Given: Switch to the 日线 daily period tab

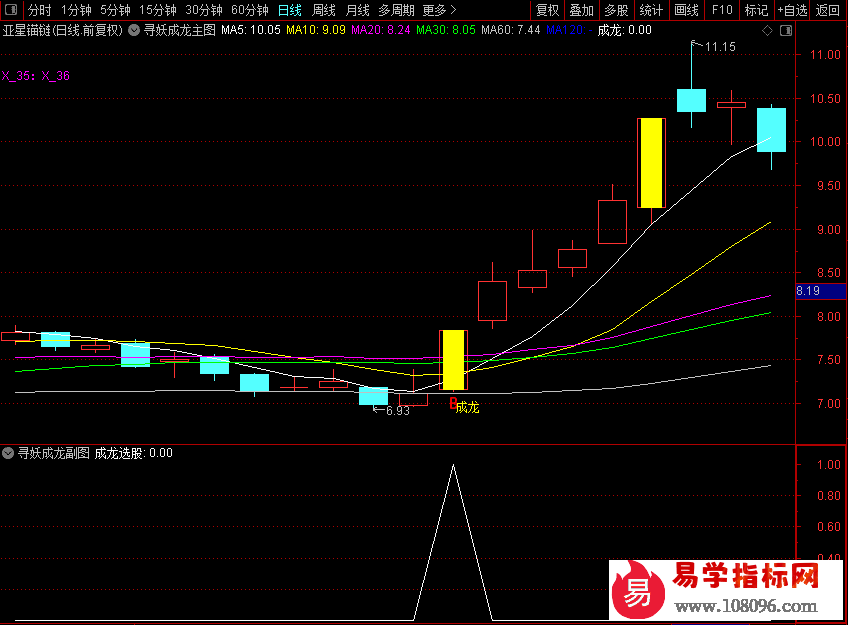Looking at the screenshot, I should (289, 10).
